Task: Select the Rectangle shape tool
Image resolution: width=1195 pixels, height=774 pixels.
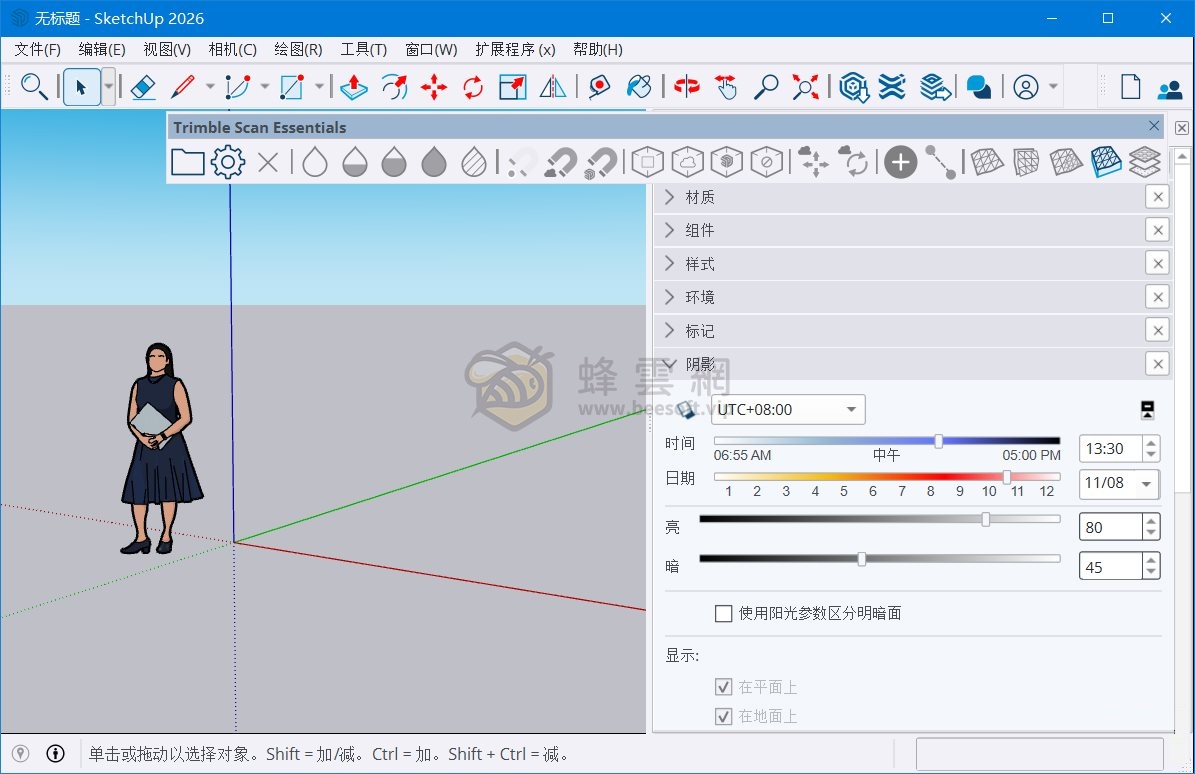Action: point(292,87)
